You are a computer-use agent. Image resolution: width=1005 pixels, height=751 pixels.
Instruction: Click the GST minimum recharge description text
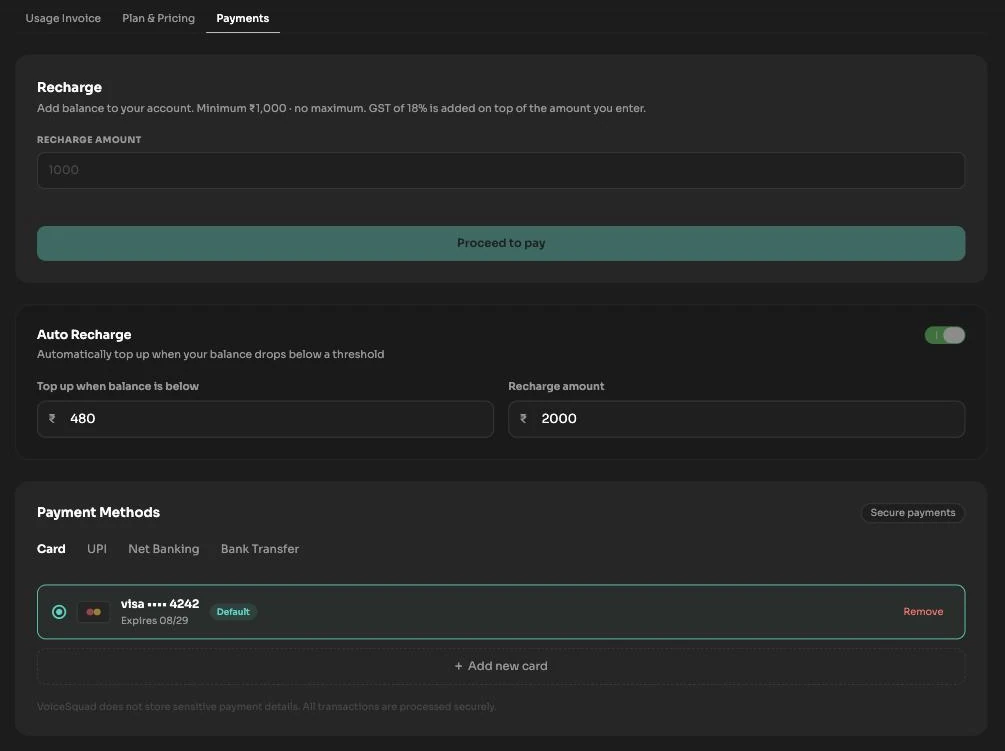[341, 108]
